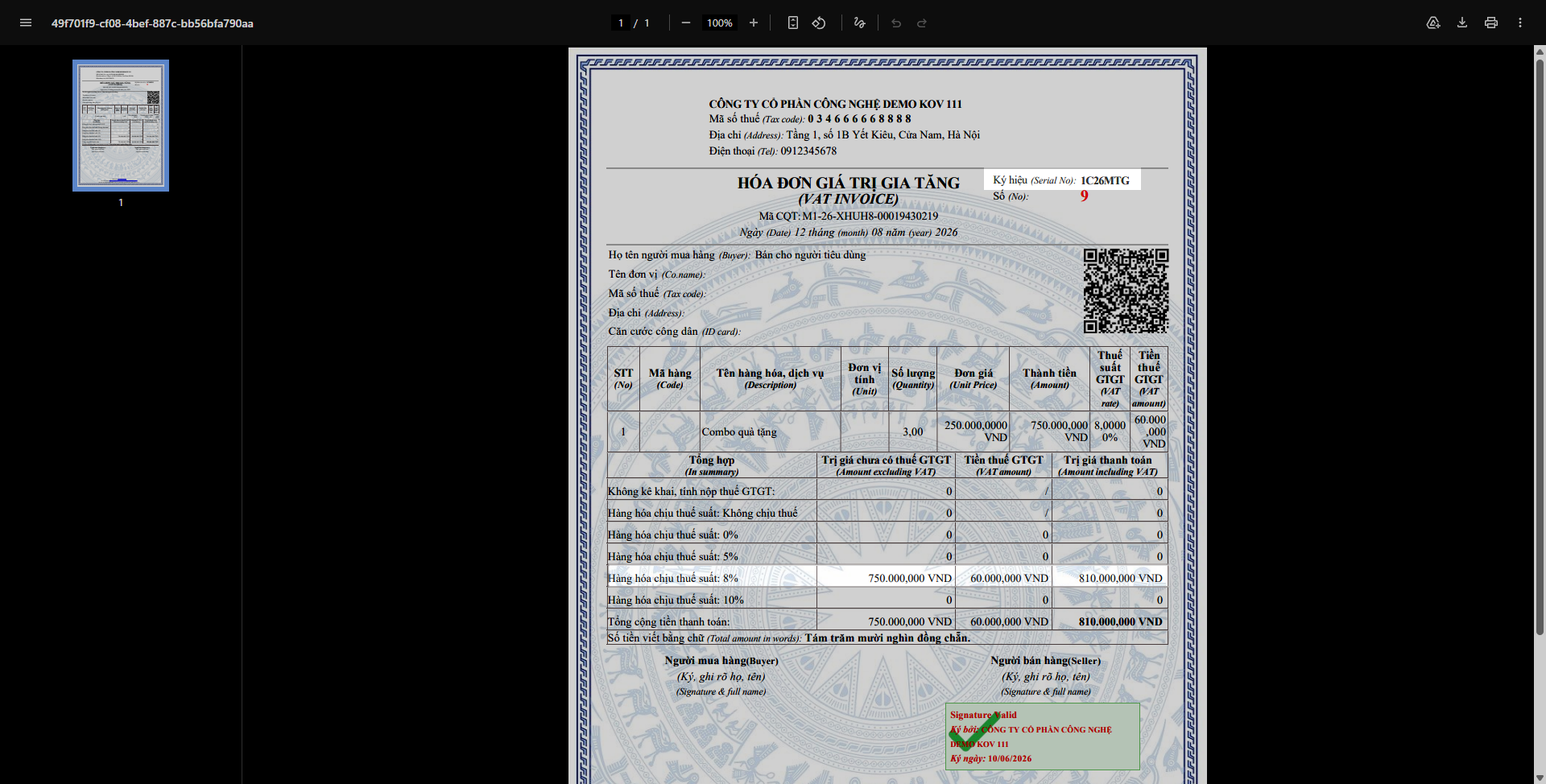Click the buyer name Bán cho người tiêu dùng
This screenshot has height=784, width=1546.
[810, 254]
